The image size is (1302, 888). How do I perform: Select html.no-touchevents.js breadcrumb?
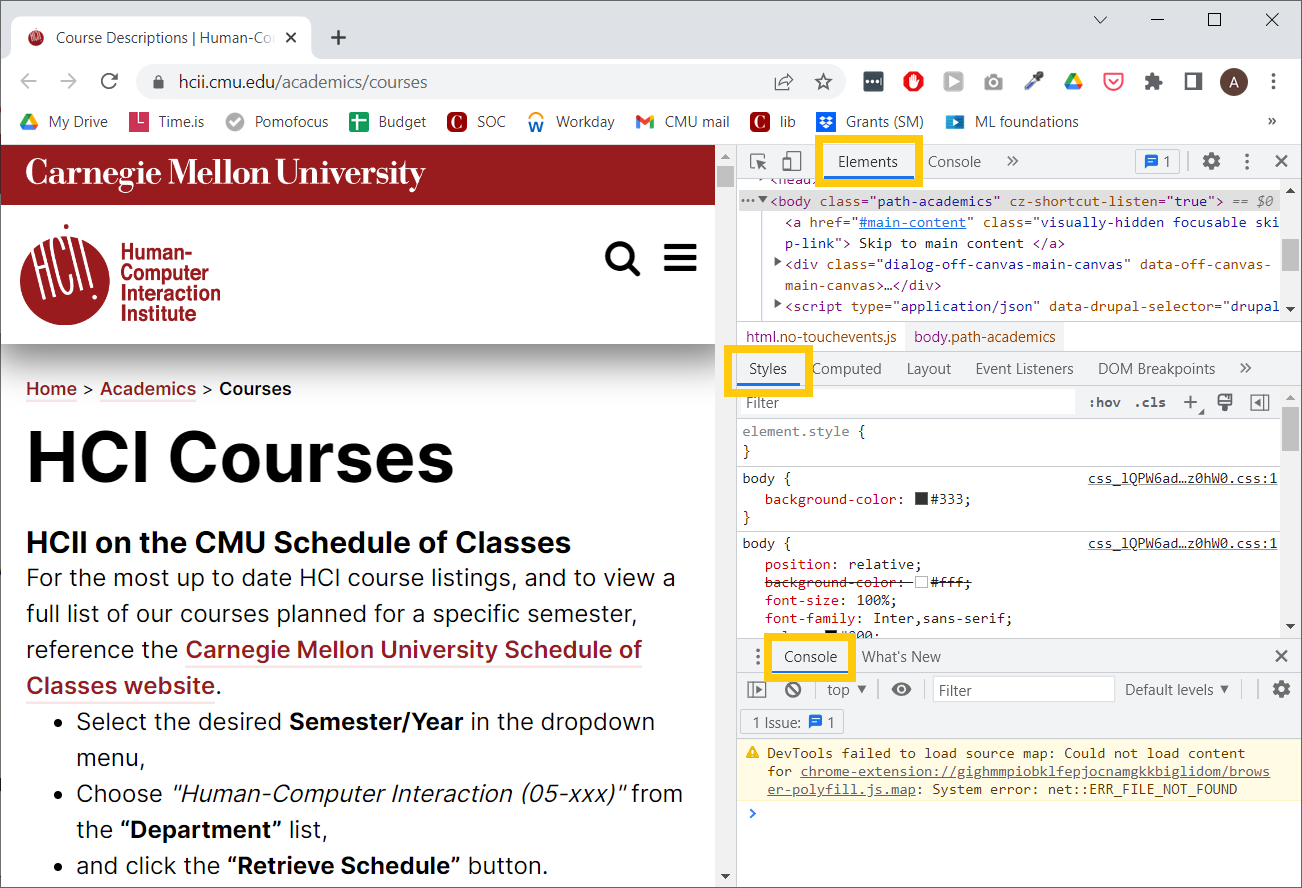coord(821,337)
